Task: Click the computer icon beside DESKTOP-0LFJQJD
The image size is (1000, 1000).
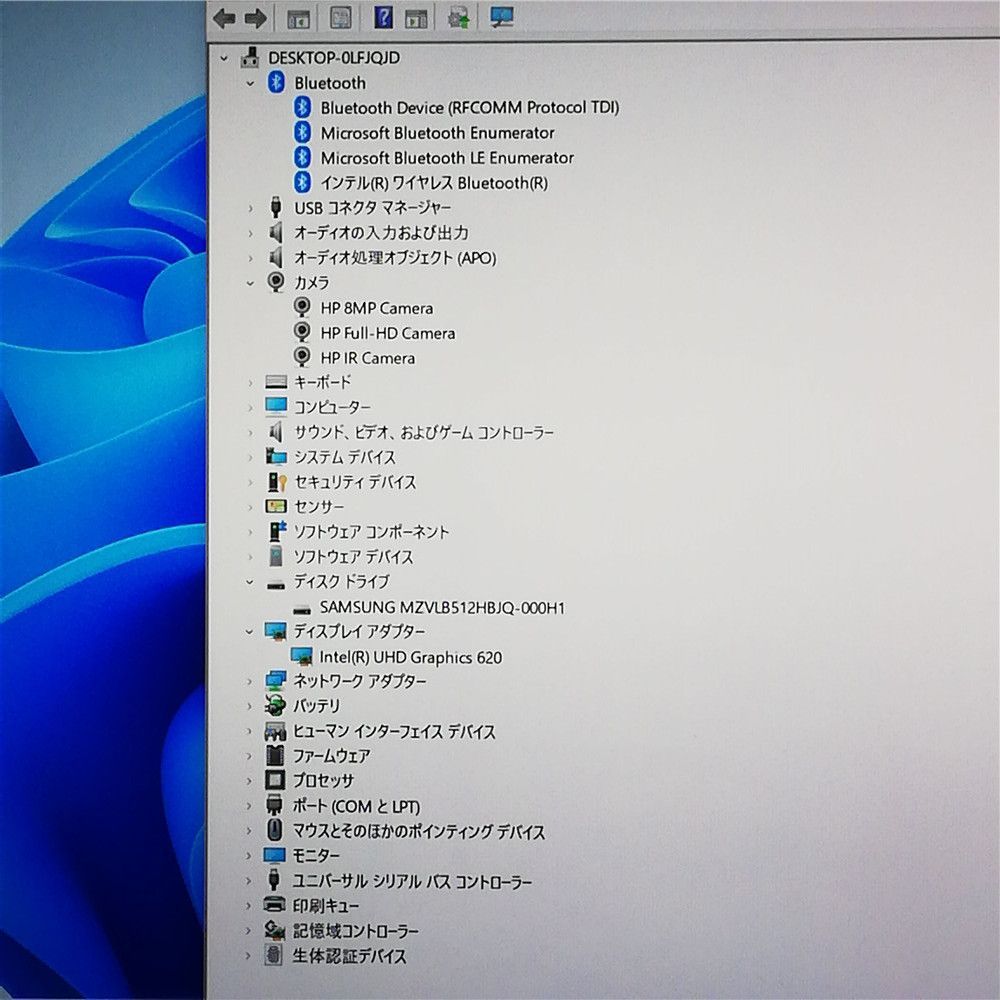Action: click(x=250, y=57)
